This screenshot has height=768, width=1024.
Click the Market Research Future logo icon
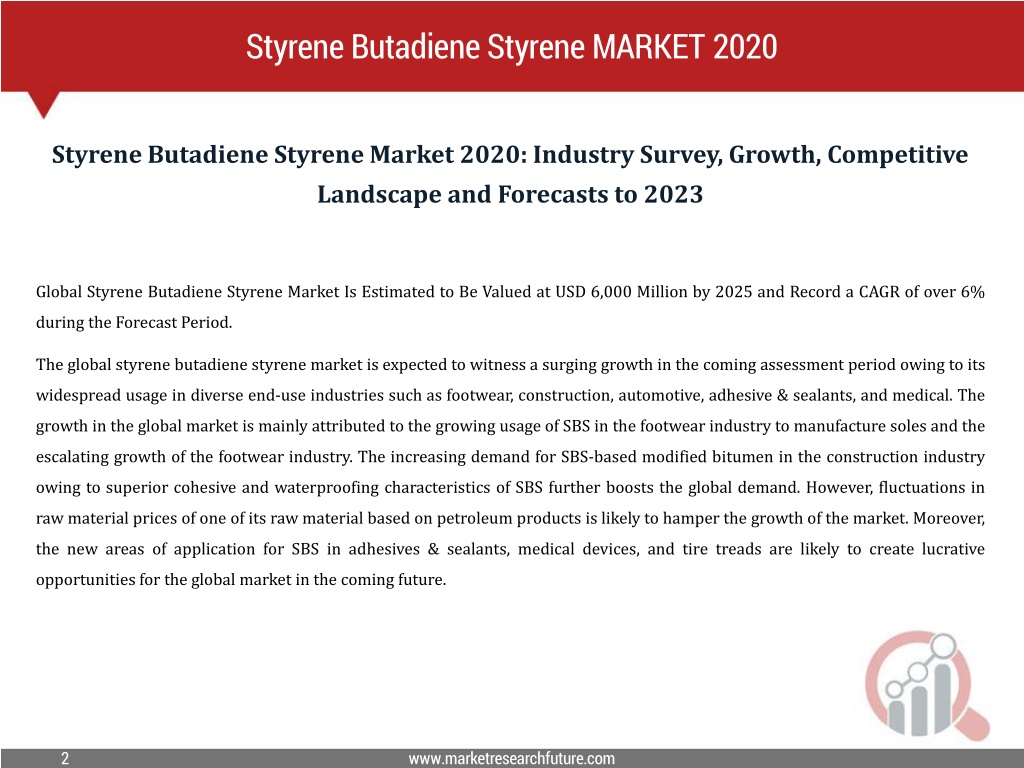coord(927,686)
